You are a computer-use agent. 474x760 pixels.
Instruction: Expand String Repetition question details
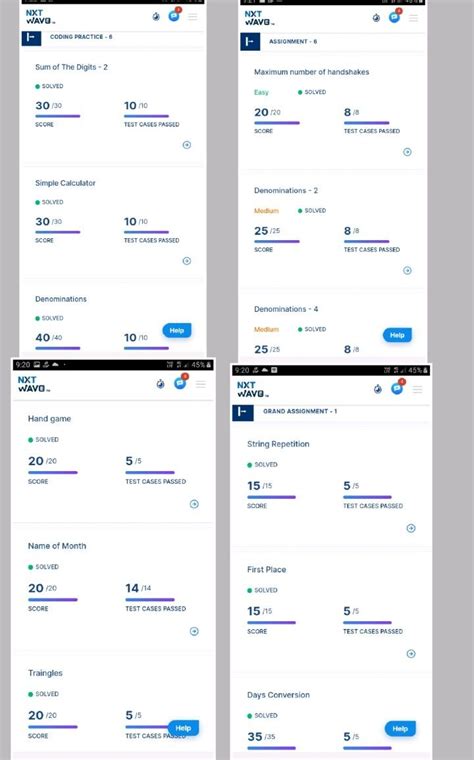411,528
